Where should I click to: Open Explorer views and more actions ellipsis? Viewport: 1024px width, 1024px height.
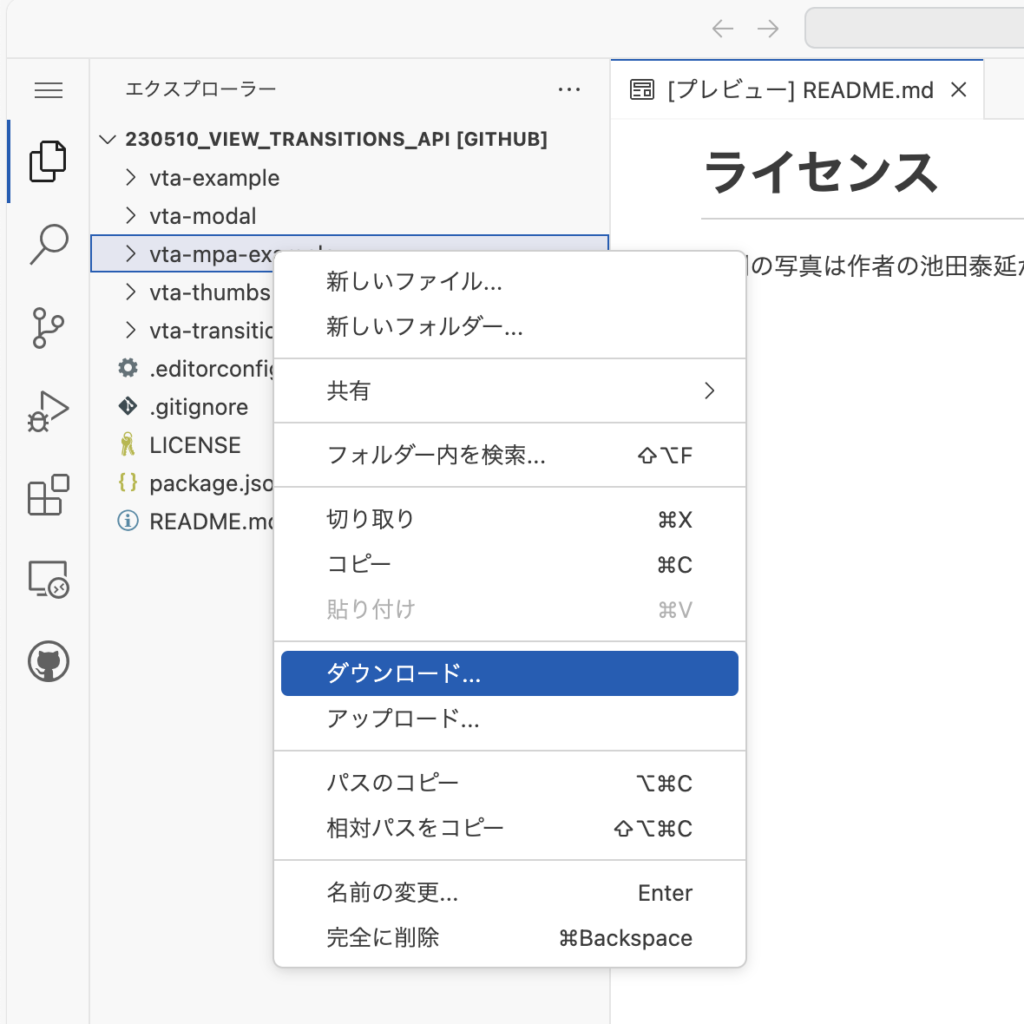pyautogui.click(x=569, y=89)
